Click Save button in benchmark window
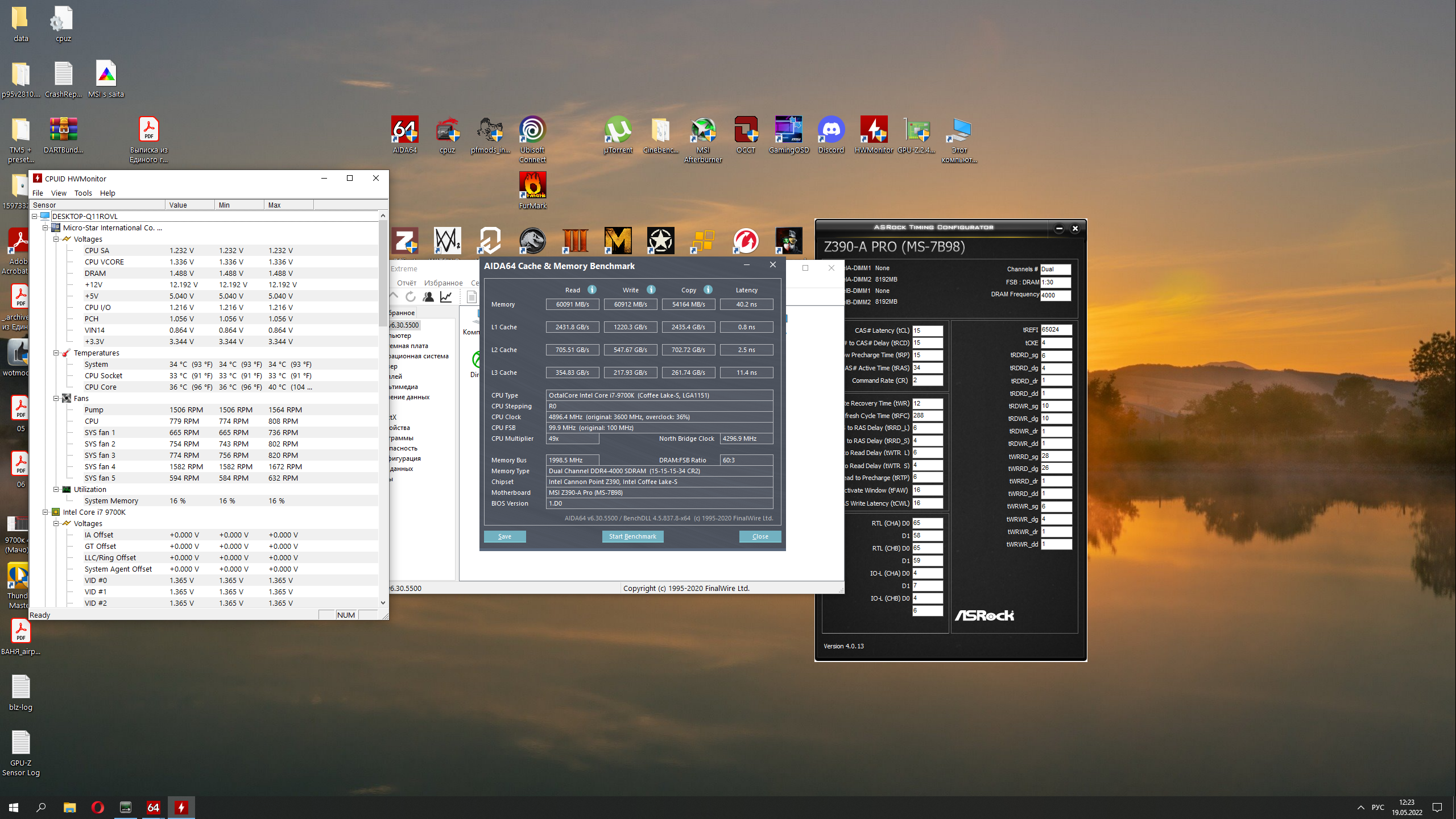Screen dimensions: 1456x819 [504, 536]
